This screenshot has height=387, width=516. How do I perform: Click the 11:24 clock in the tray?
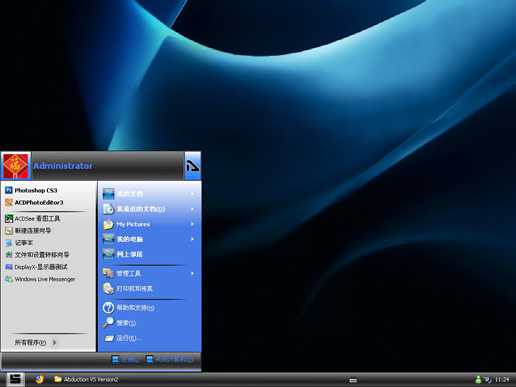[502, 379]
